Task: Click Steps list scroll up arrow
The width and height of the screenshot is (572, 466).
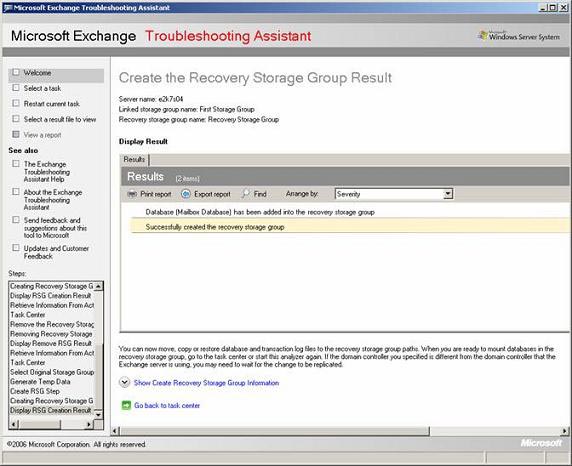Action: [x=98, y=286]
